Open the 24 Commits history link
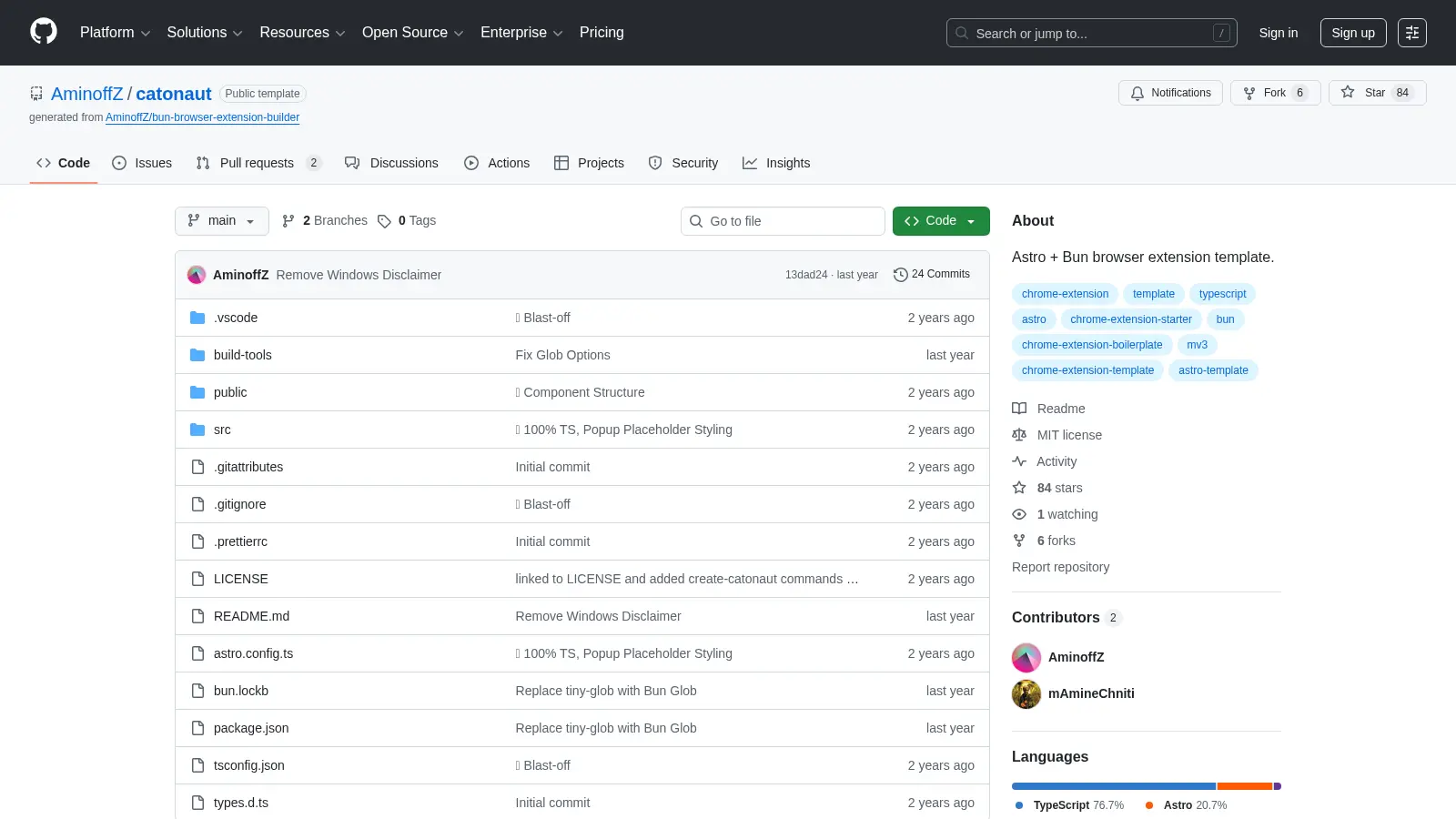The image size is (1456, 819). pyautogui.click(x=932, y=274)
